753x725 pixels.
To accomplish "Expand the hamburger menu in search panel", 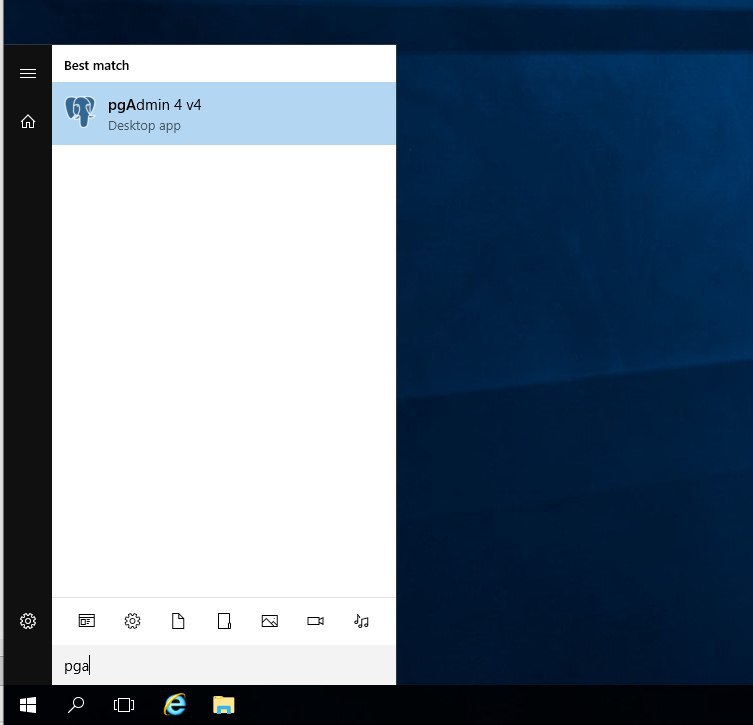I will click(28, 73).
